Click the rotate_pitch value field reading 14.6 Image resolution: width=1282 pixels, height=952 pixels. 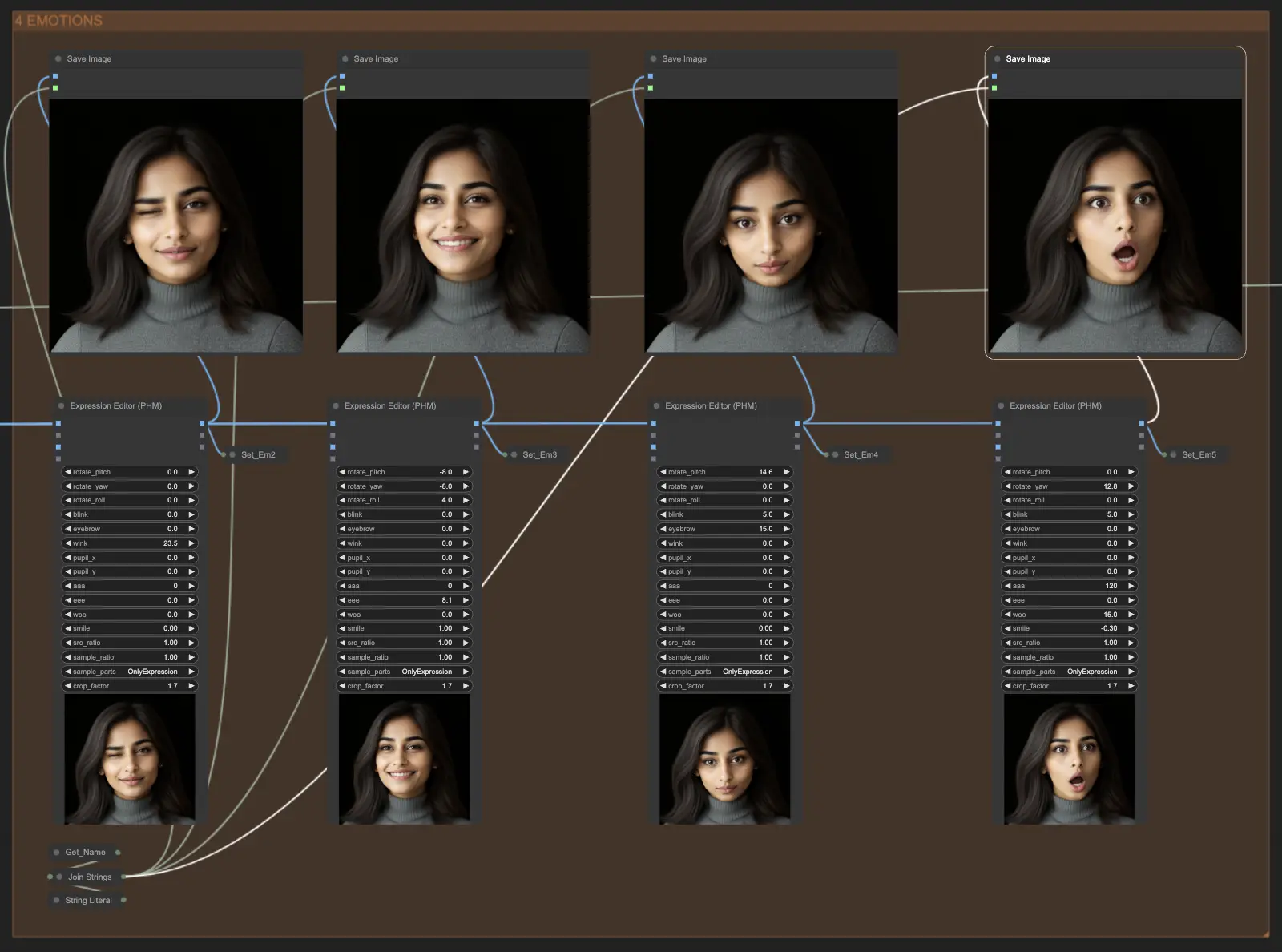725,472
